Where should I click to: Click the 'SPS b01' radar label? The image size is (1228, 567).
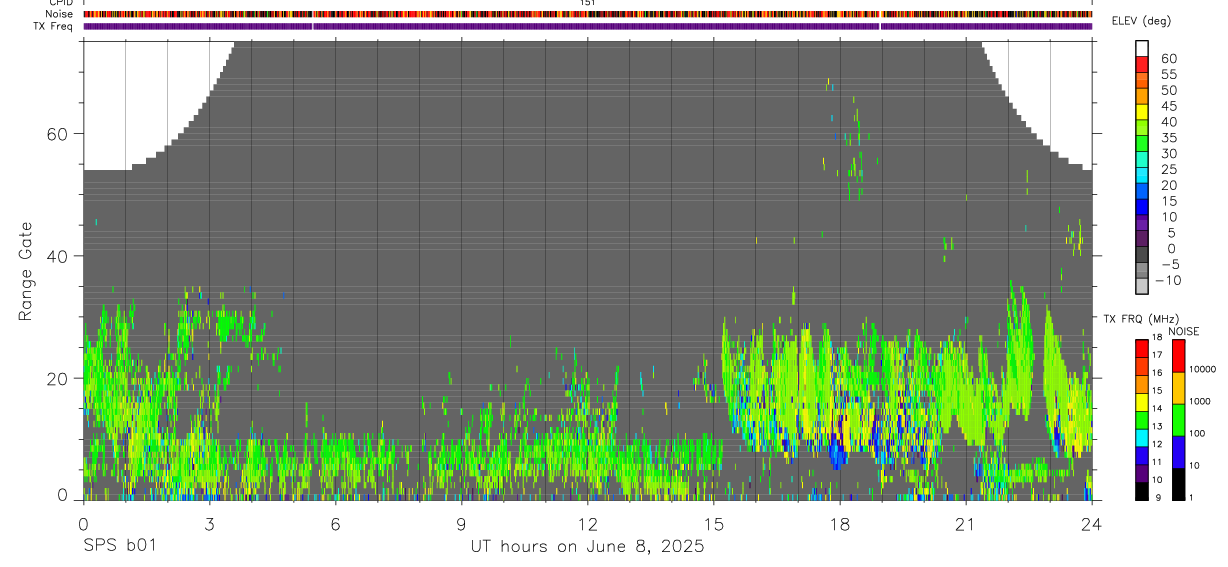[x=119, y=546]
